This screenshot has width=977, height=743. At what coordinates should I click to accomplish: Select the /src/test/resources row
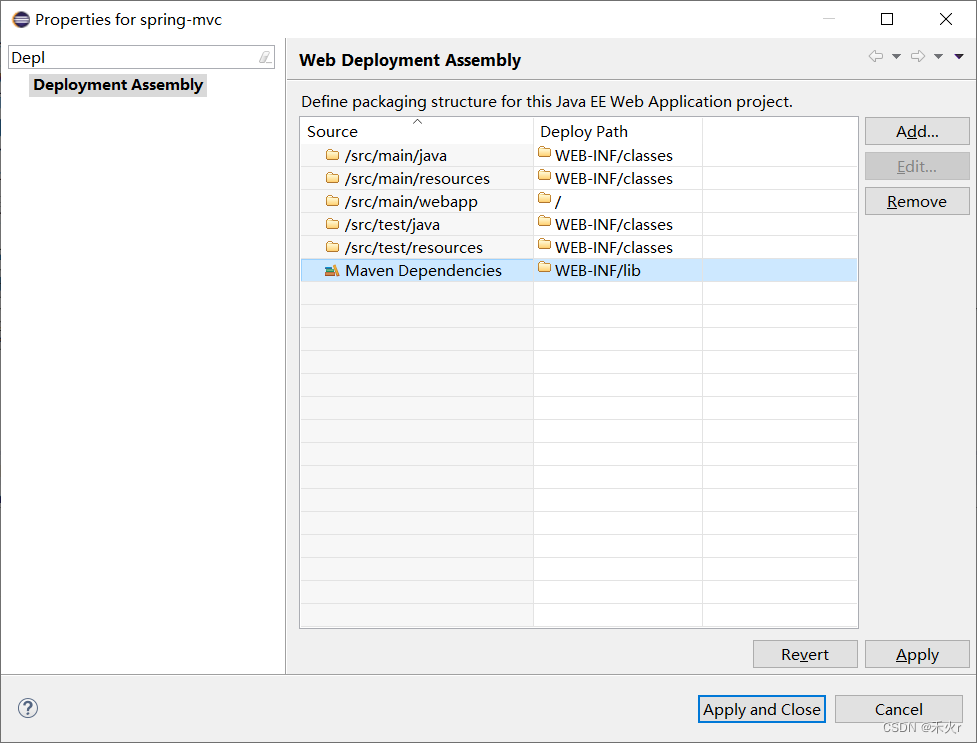click(x=414, y=247)
